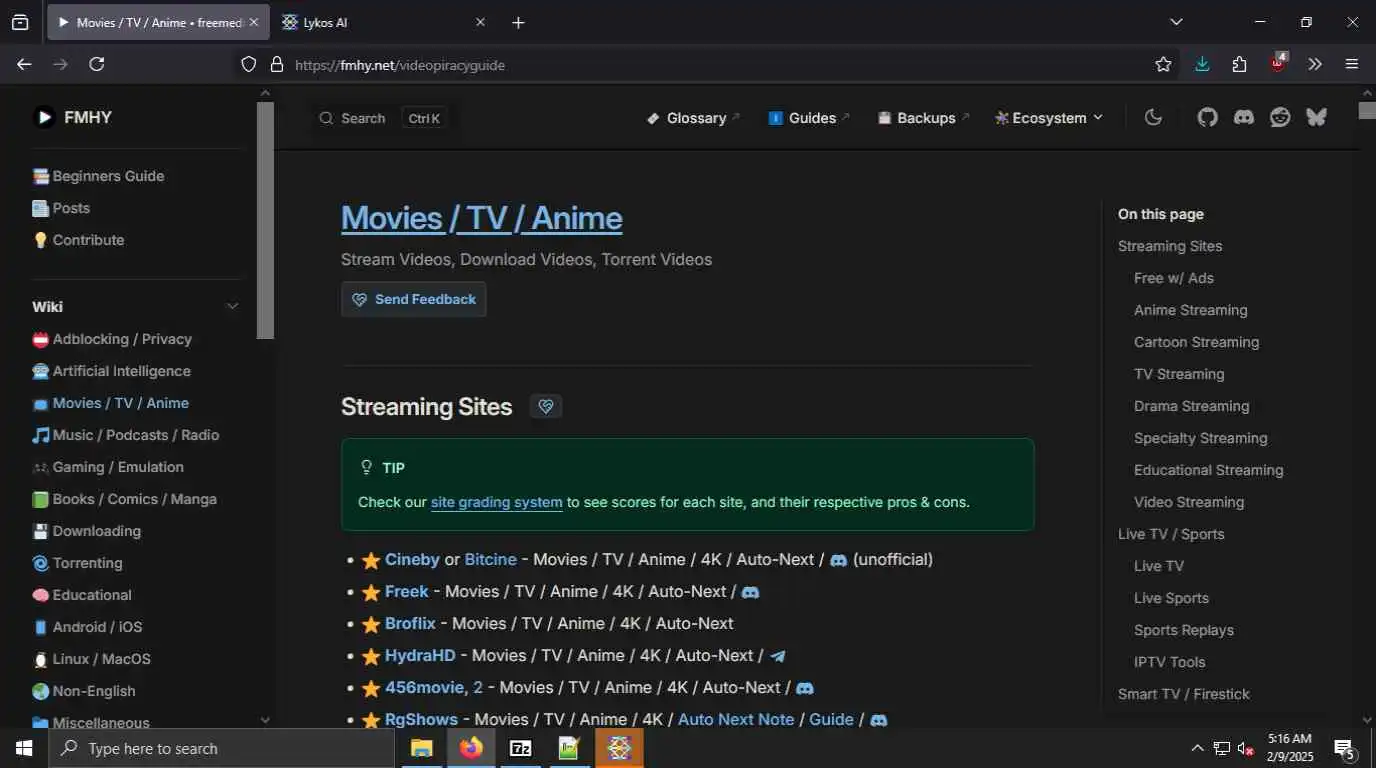This screenshot has width=1376, height=768.
Task: Open the Bluesky butterfly icon
Action: (x=1316, y=117)
